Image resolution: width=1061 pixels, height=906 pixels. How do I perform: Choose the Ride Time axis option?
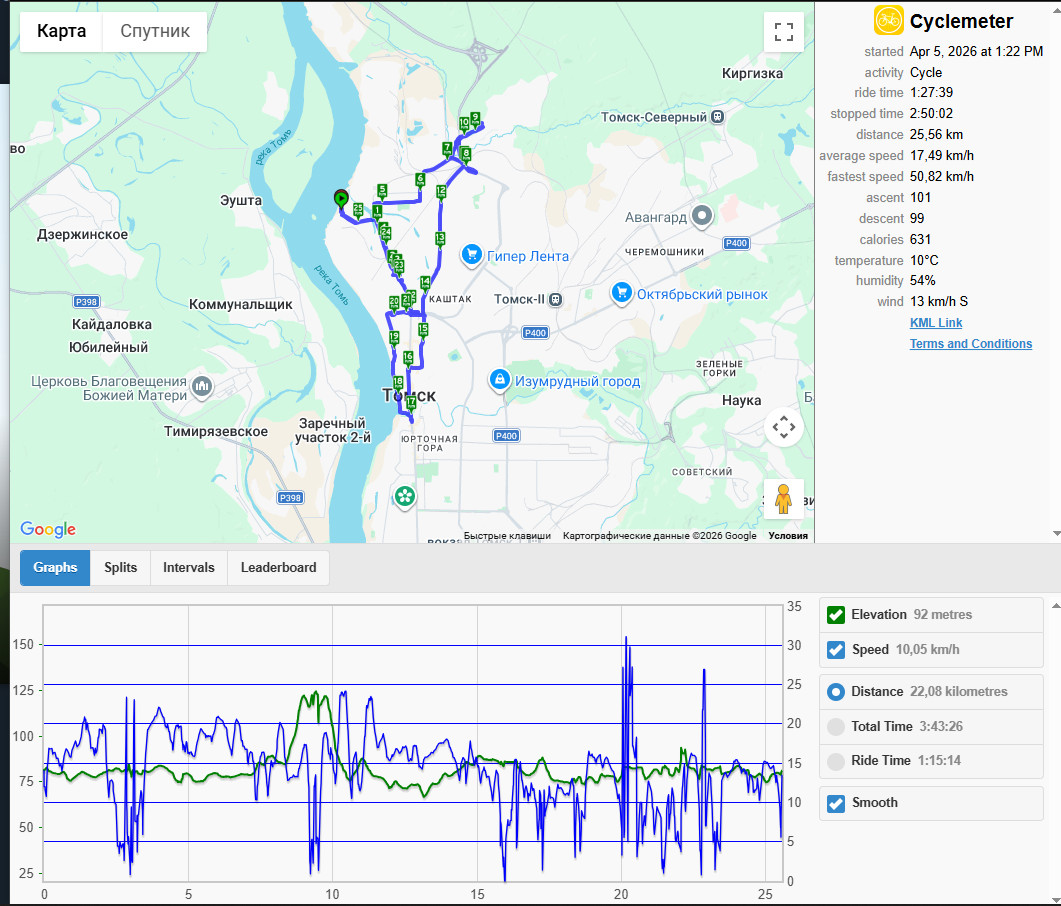836,761
